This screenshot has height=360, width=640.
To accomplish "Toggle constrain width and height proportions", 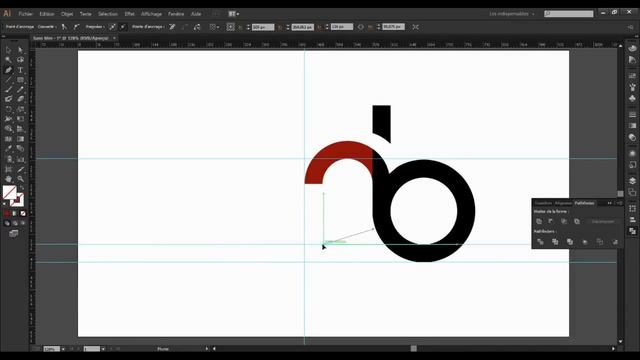I will [360, 27].
